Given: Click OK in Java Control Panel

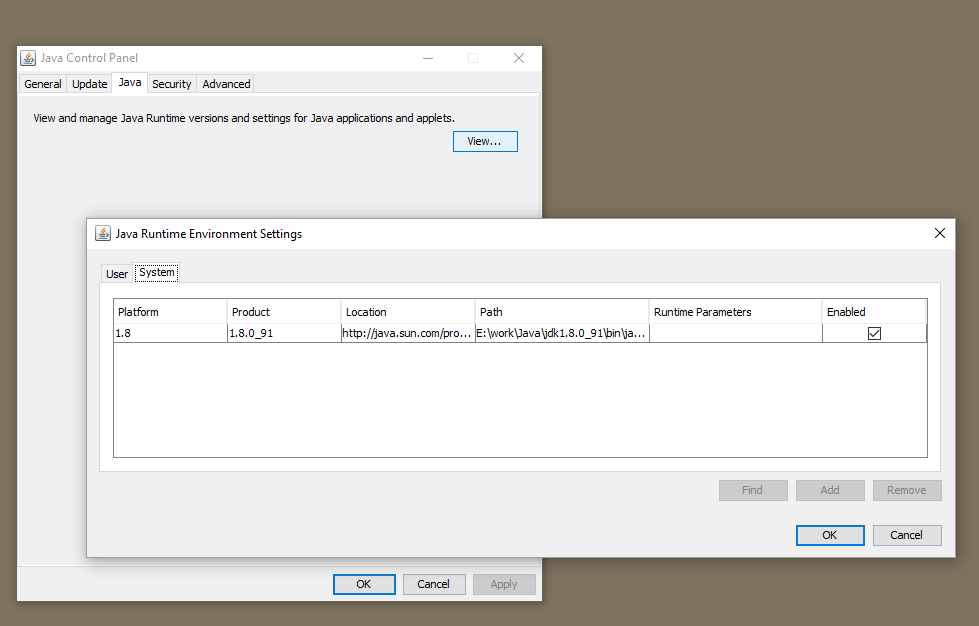Looking at the screenshot, I should tap(364, 584).
